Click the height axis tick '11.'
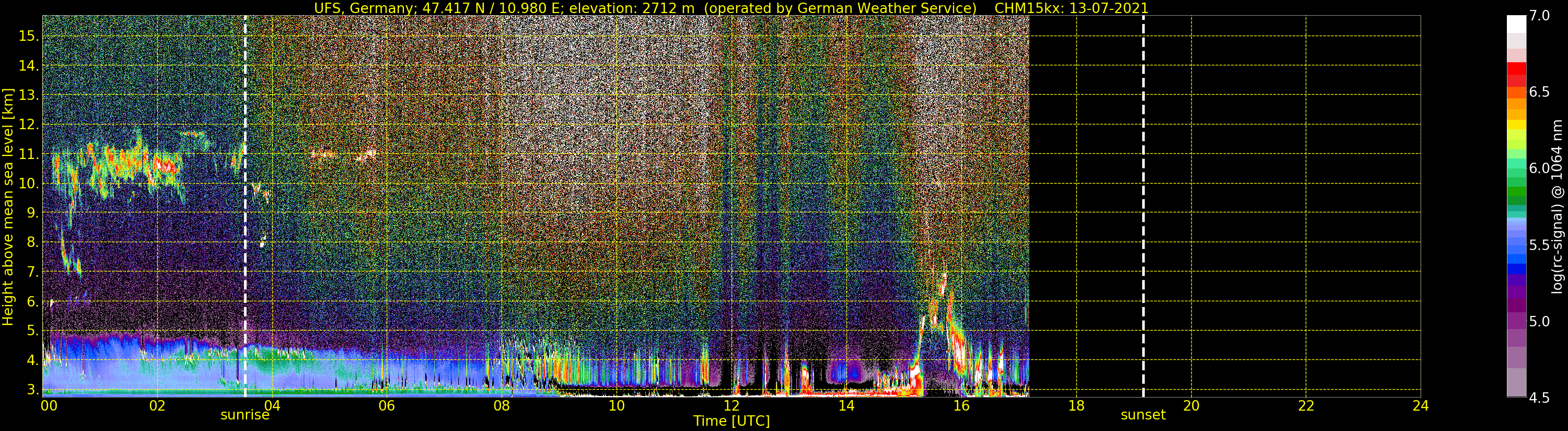This screenshot has width=1568, height=431. click(x=29, y=154)
